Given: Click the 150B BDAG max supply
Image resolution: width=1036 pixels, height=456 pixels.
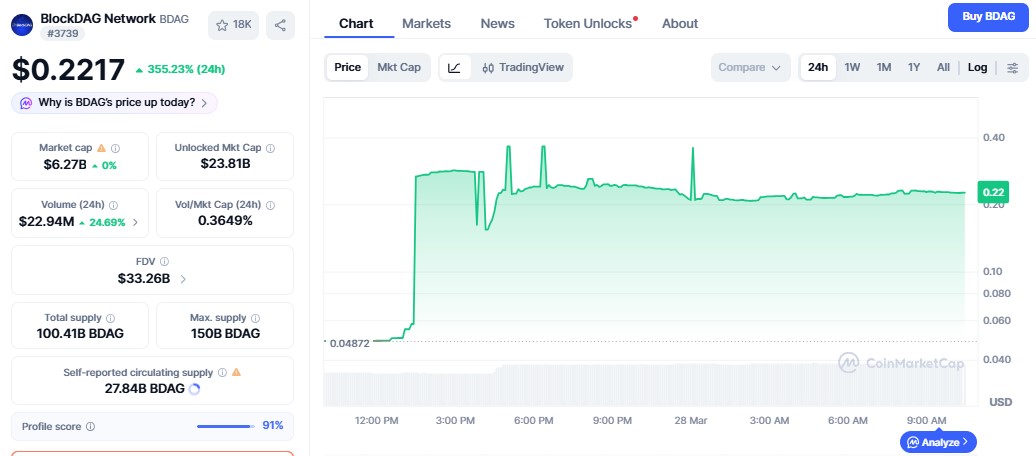Looking at the screenshot, I should coord(225,334).
